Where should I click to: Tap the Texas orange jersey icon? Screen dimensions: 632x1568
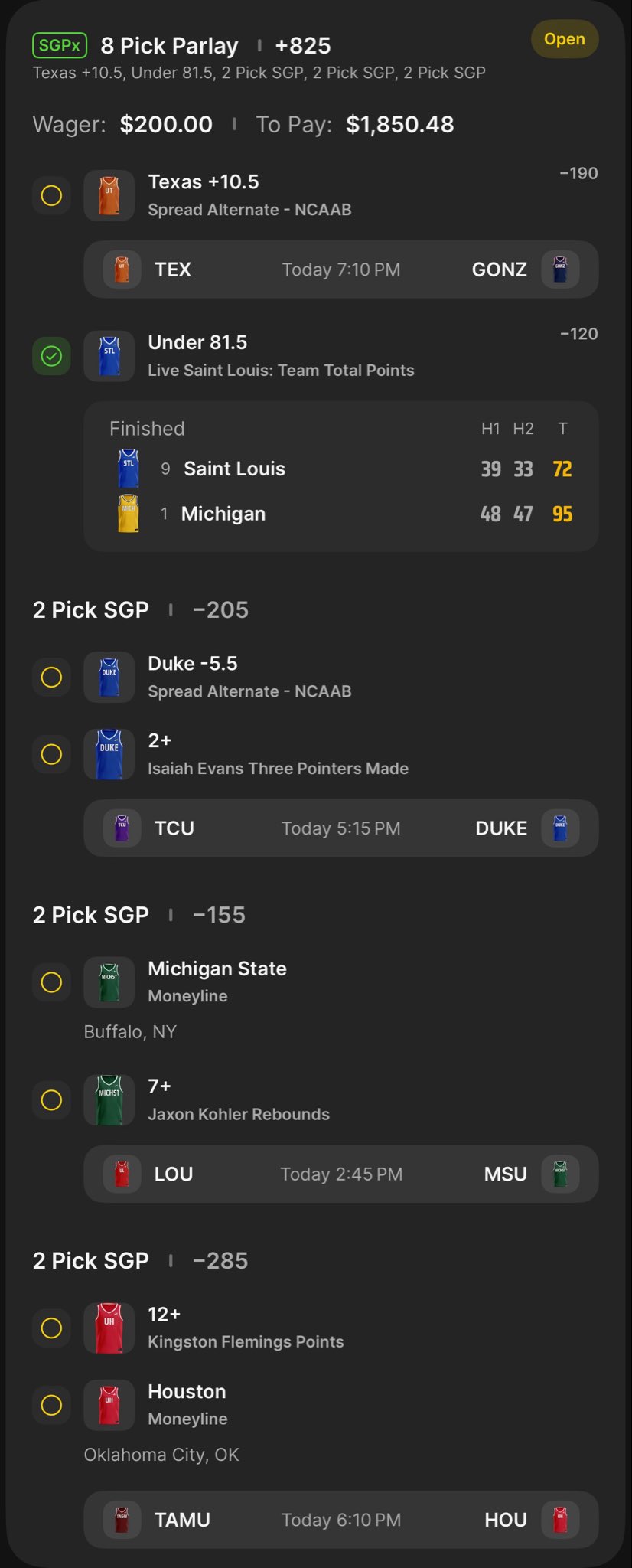(x=109, y=195)
